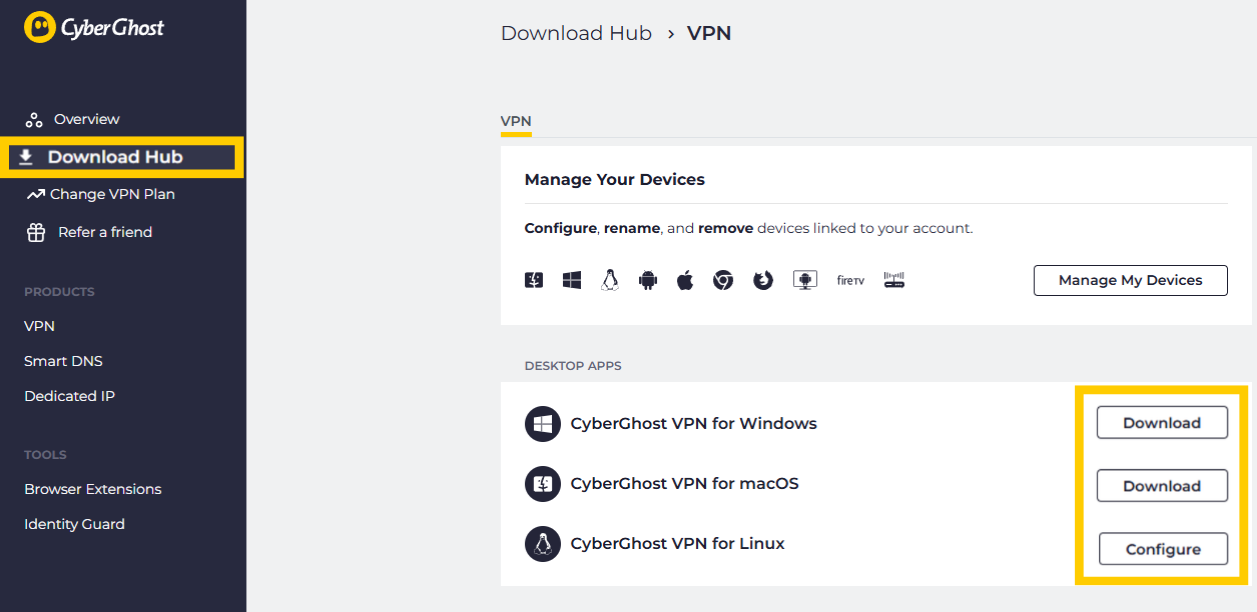
Task: Click the Linux penguin device icon
Action: 610,280
